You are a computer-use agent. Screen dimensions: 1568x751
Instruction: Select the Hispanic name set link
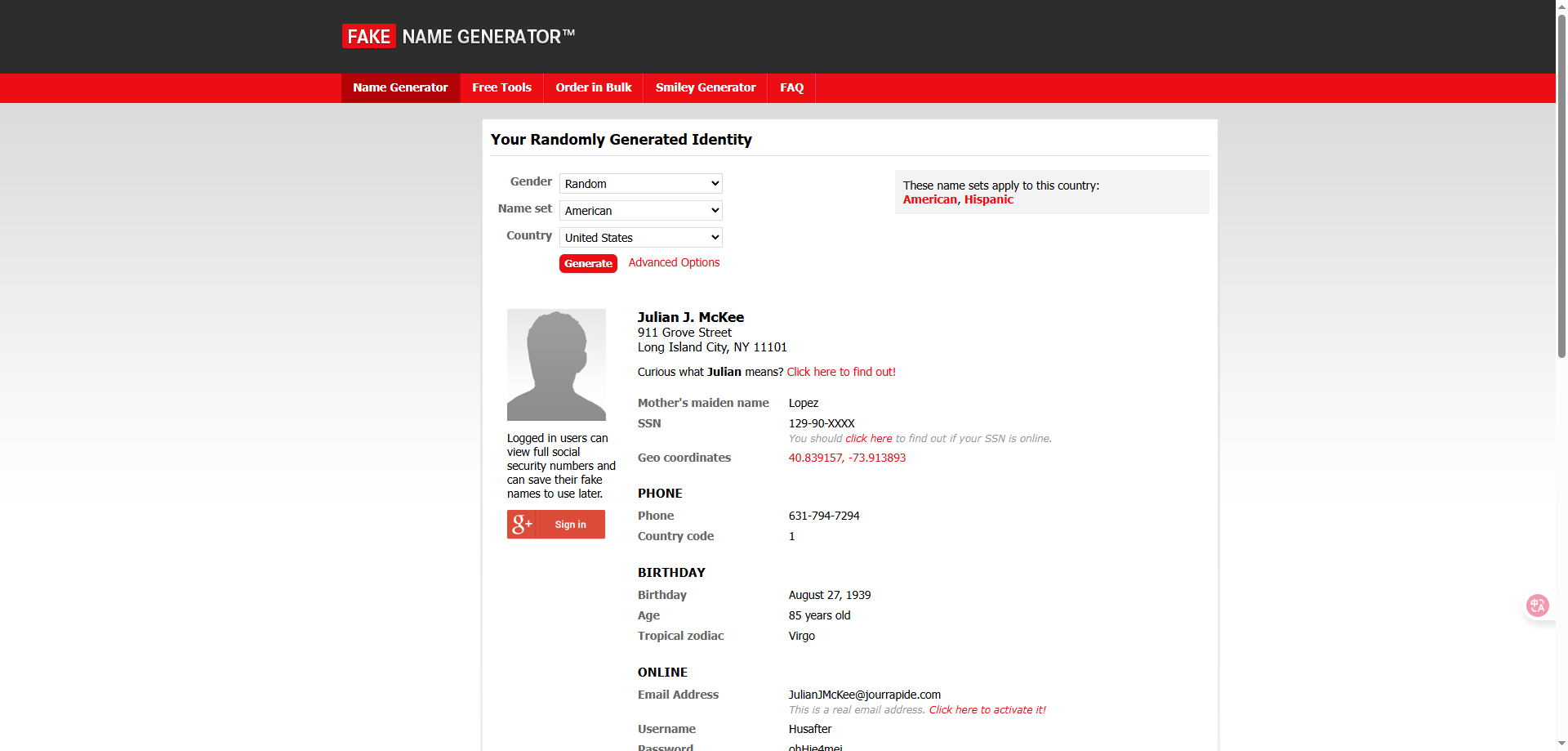[x=988, y=199]
